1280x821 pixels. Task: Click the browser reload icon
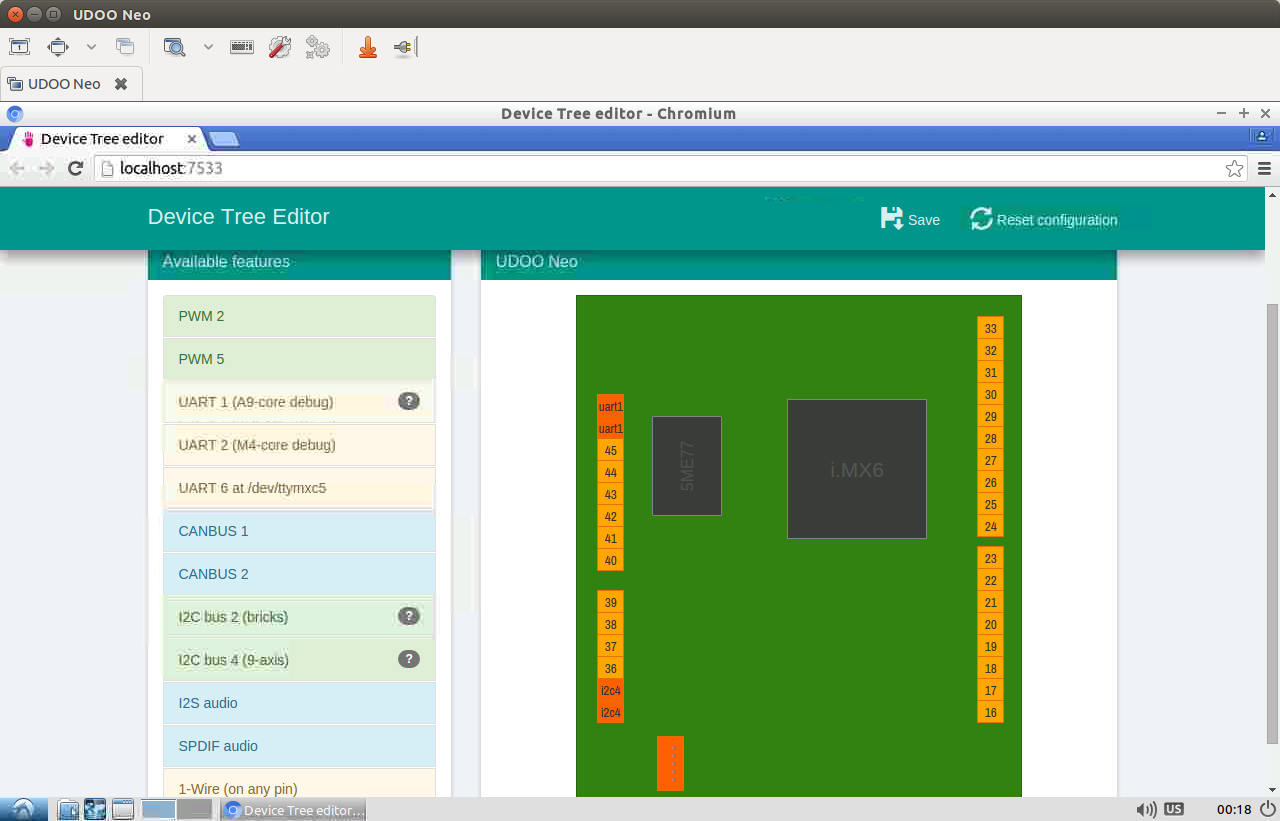(x=75, y=168)
